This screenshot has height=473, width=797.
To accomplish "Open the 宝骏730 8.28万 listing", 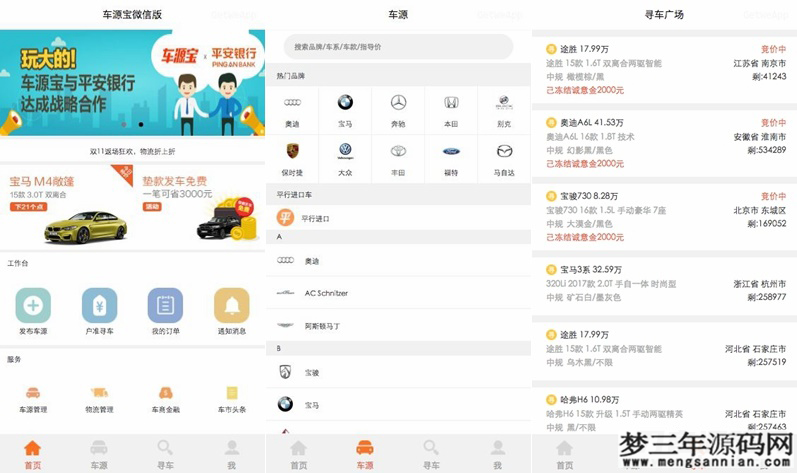I will (664, 217).
